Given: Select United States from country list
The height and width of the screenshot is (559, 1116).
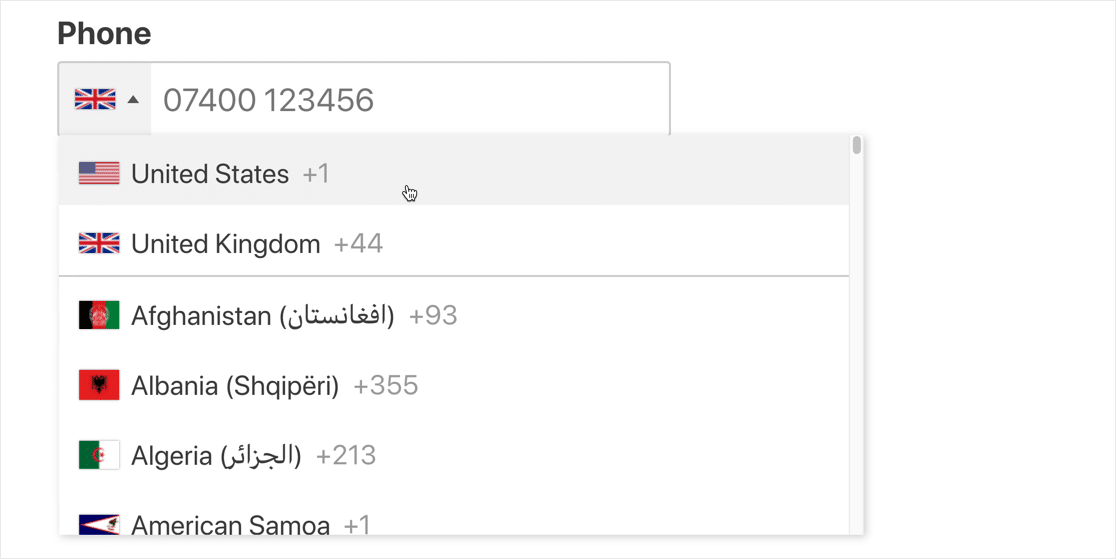Looking at the screenshot, I should pyautogui.click(x=210, y=174).
